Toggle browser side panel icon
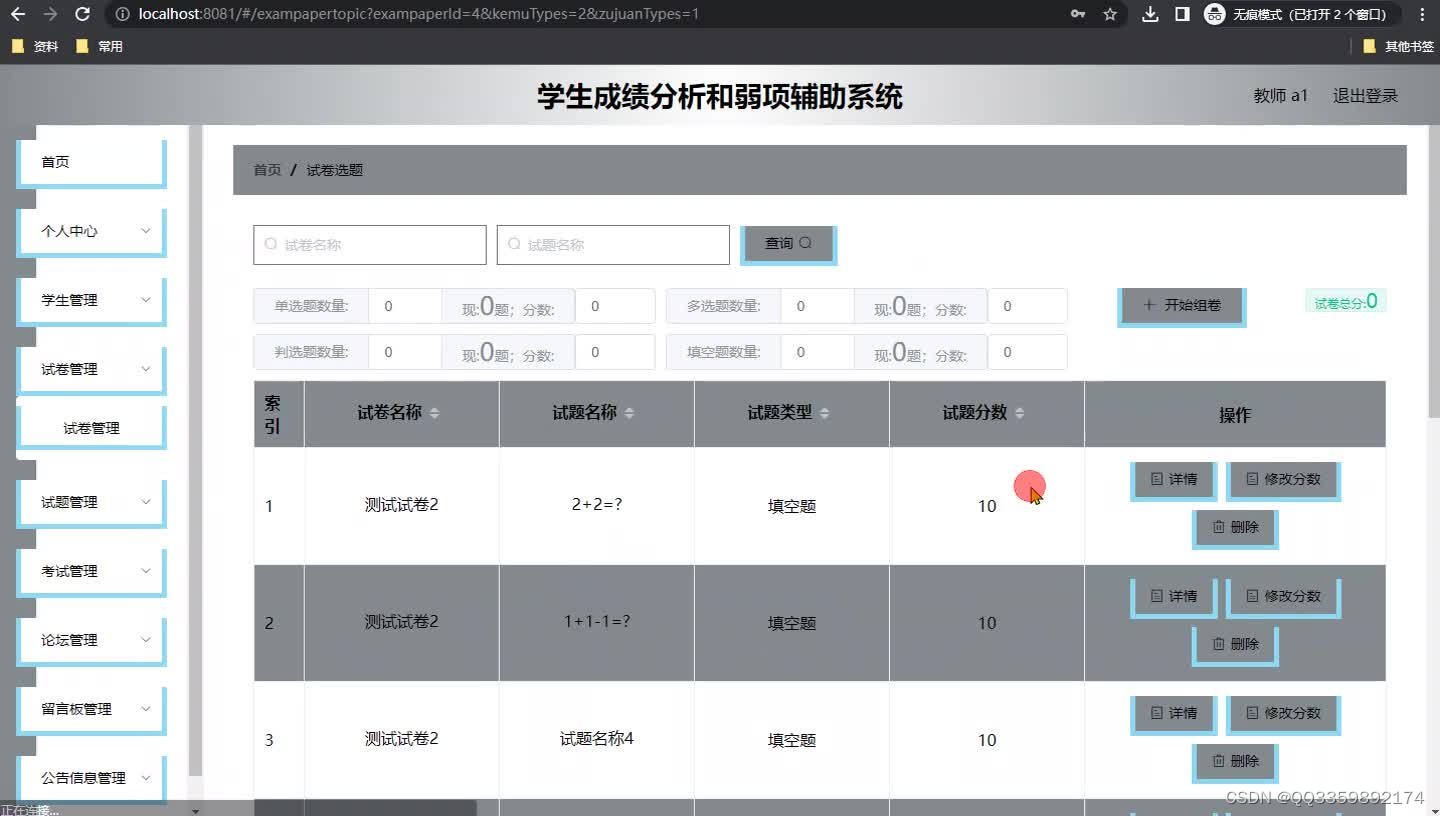The height and width of the screenshot is (816, 1440). pos(1182,14)
